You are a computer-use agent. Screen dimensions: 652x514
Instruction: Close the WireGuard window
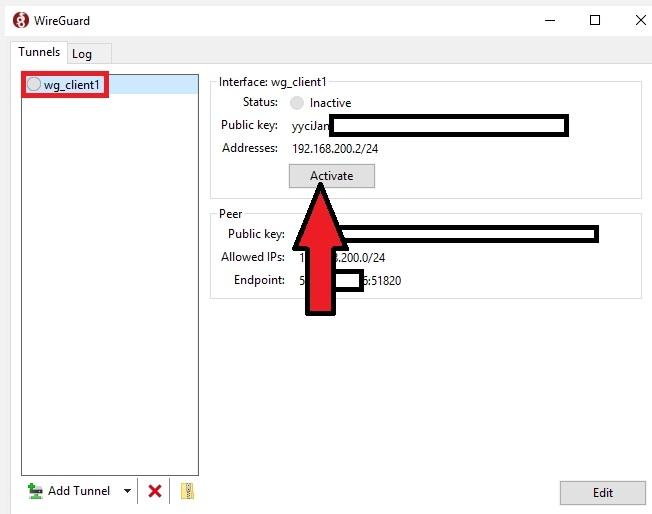(640, 20)
